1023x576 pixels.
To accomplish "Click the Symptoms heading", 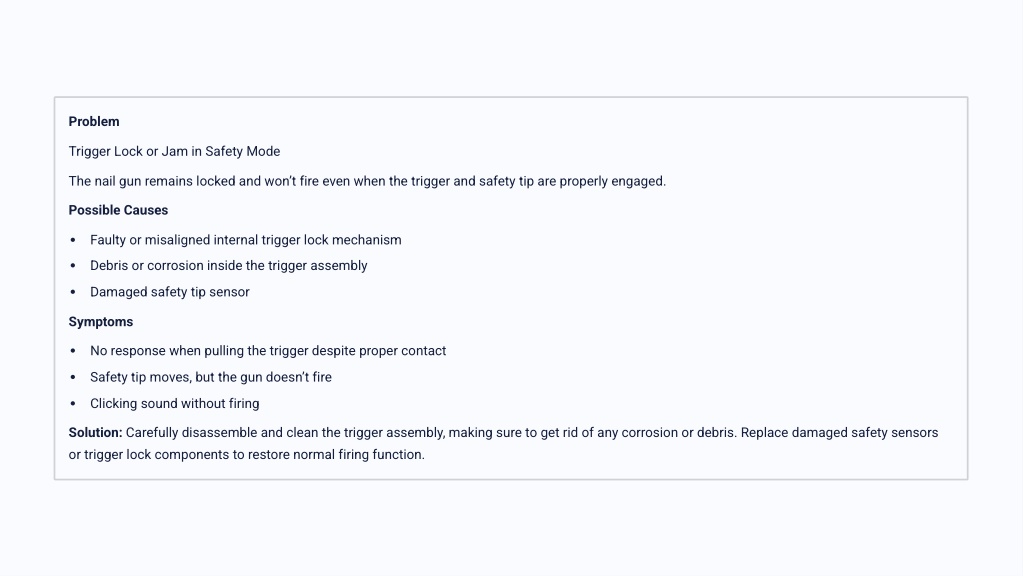I will click(x=100, y=322).
